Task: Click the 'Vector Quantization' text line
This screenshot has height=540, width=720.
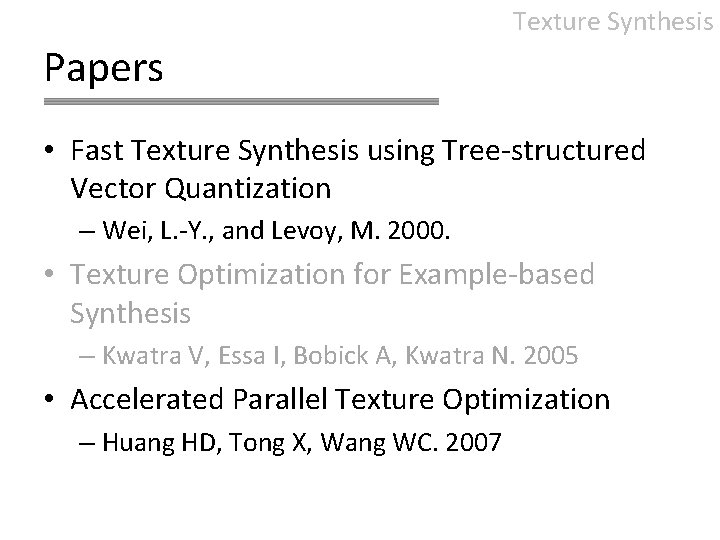Action: coord(201,188)
